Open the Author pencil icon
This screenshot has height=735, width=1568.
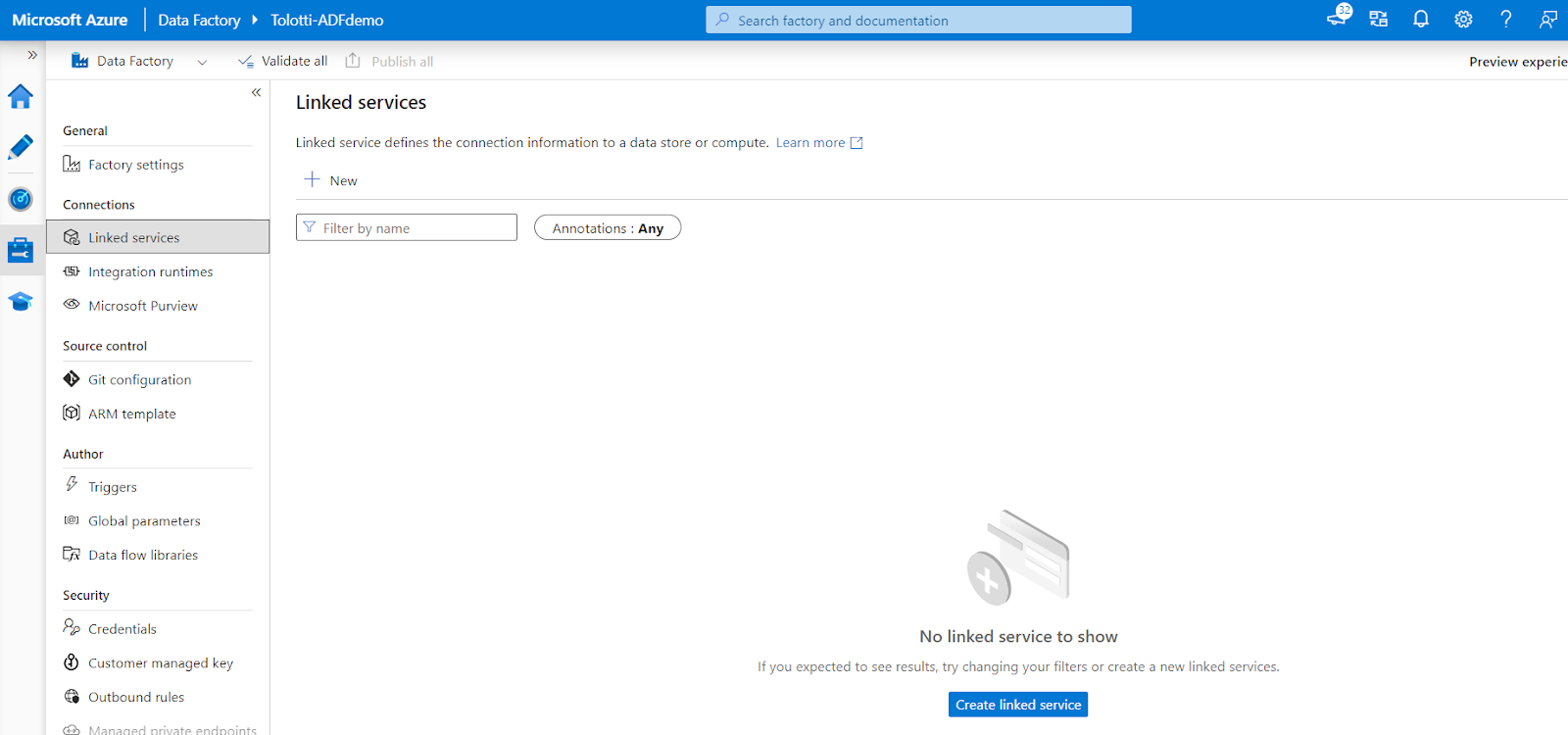(x=21, y=147)
